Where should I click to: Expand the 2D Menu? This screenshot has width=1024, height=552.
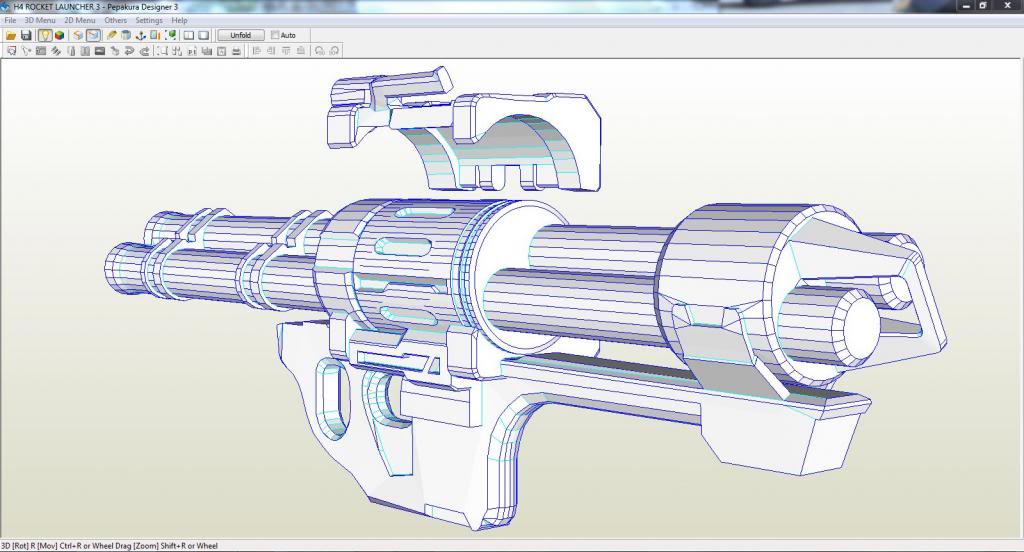click(80, 20)
